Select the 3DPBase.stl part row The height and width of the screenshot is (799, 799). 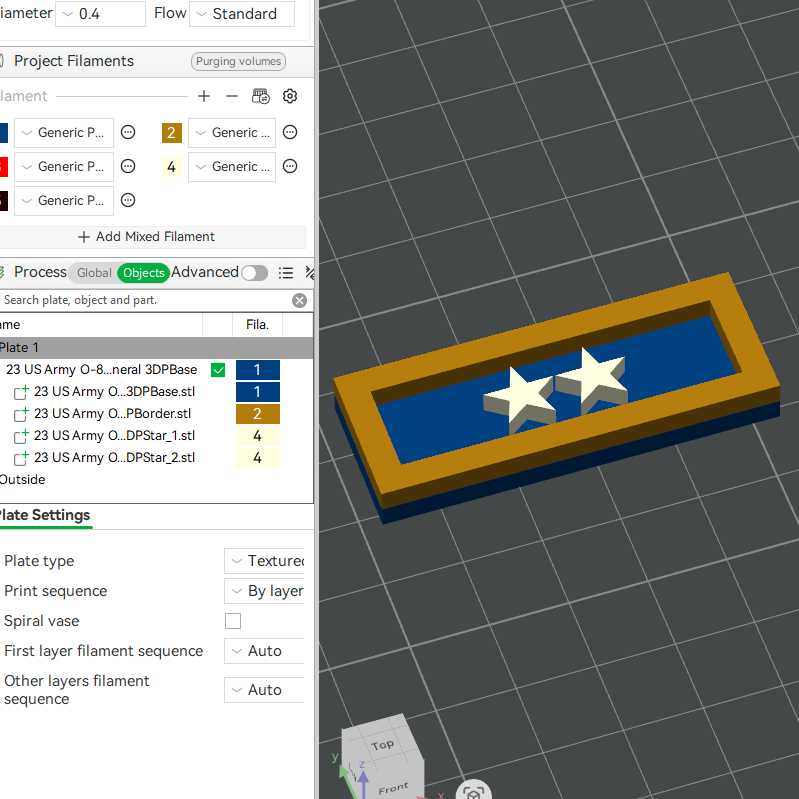point(114,392)
